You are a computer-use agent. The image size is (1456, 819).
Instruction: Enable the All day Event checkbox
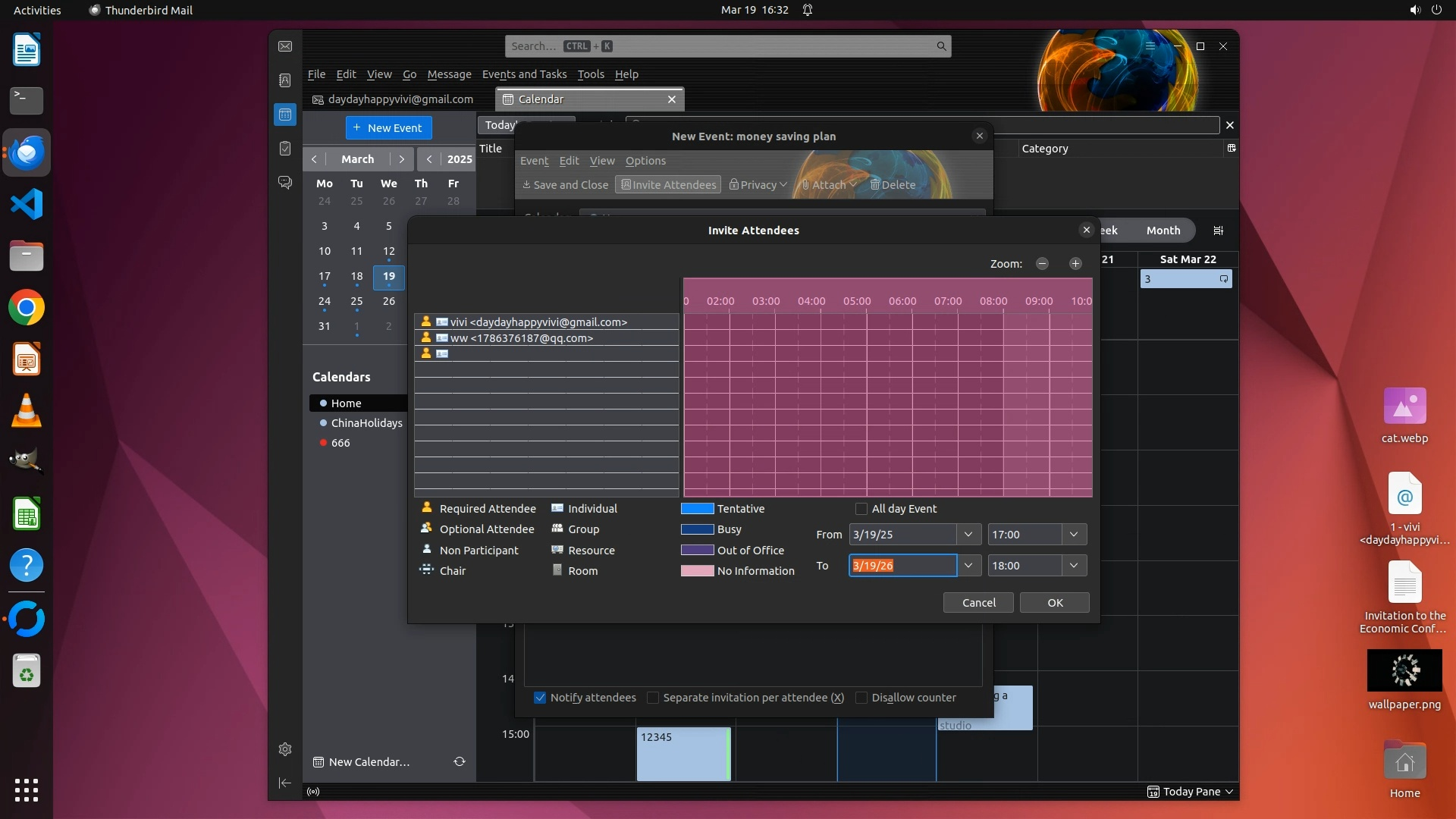pos(861,509)
